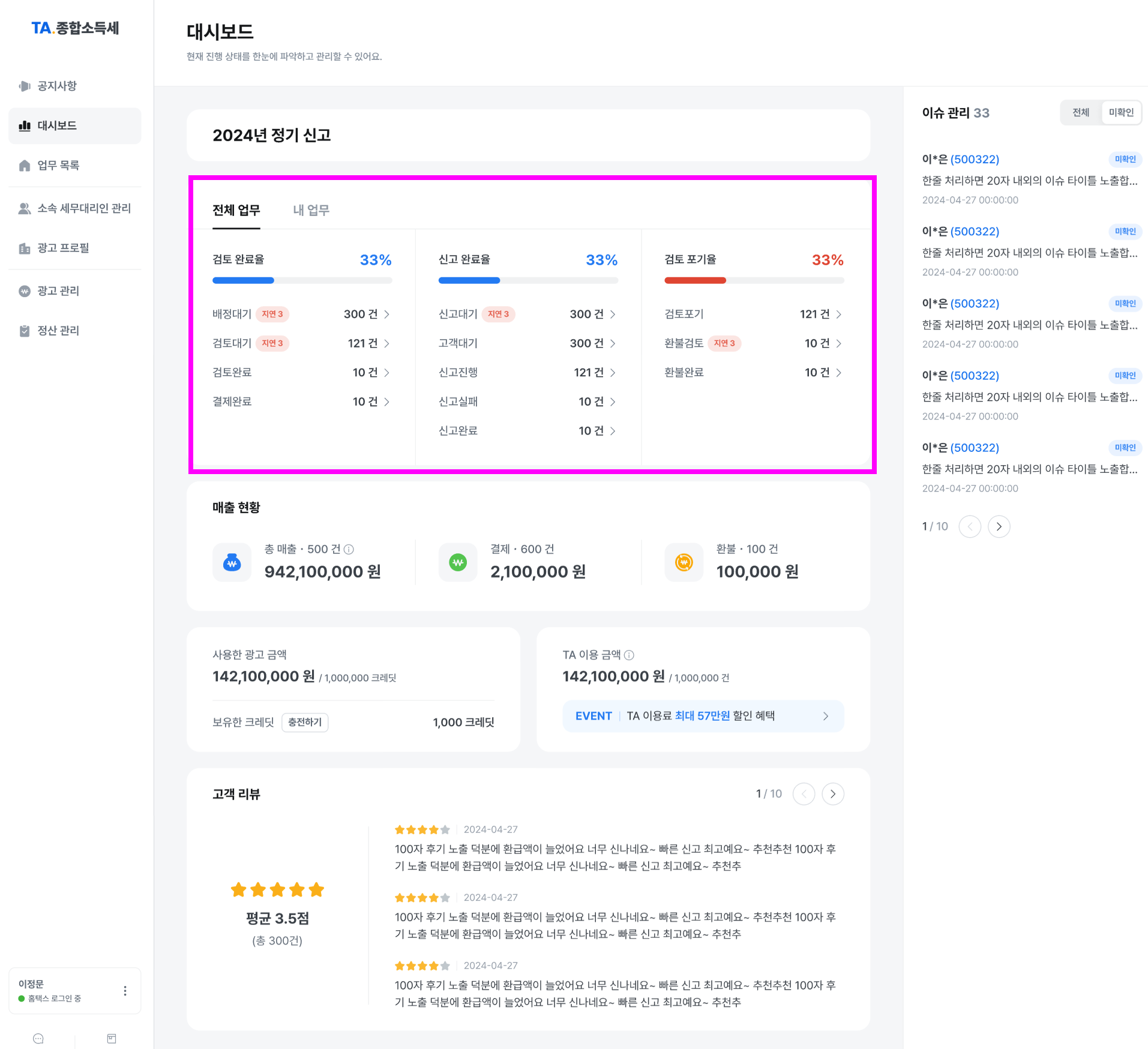
Task: Expand the 환불완료 10 건 row chevron
Action: pyautogui.click(x=839, y=373)
